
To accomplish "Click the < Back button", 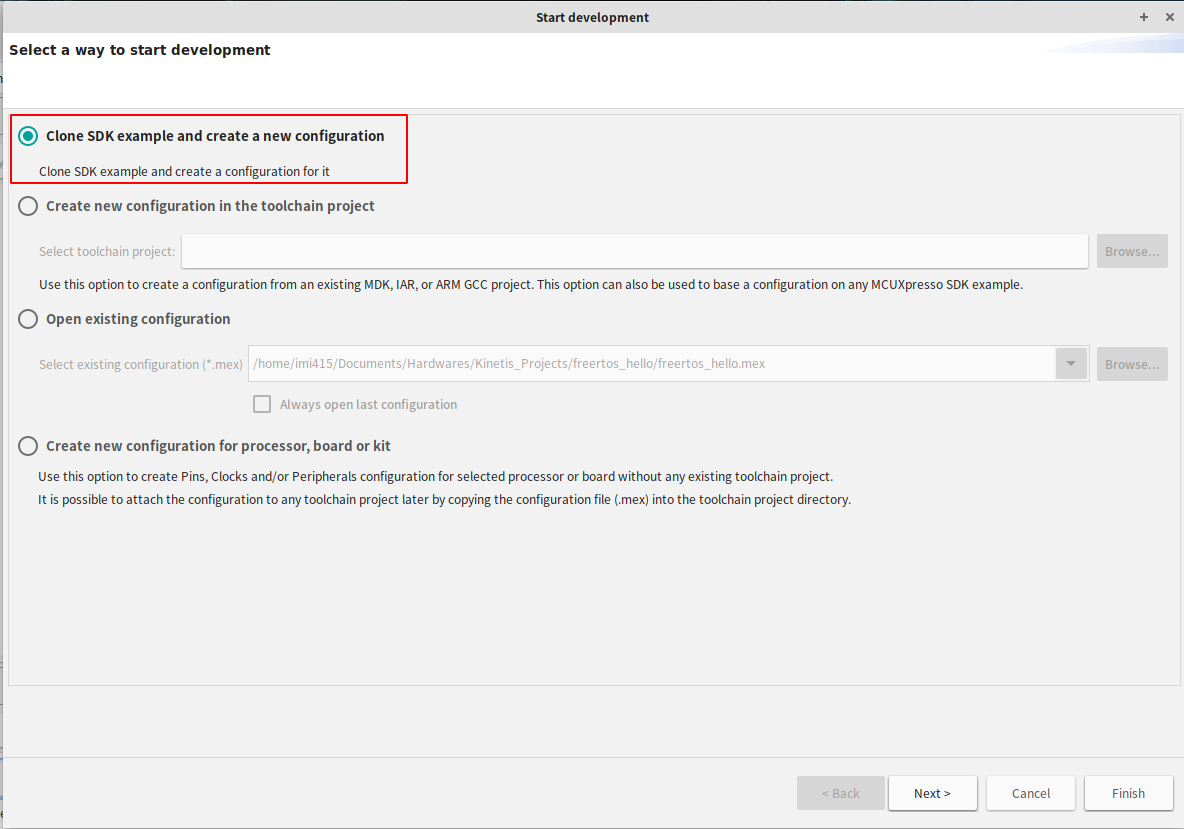I will [x=840, y=793].
